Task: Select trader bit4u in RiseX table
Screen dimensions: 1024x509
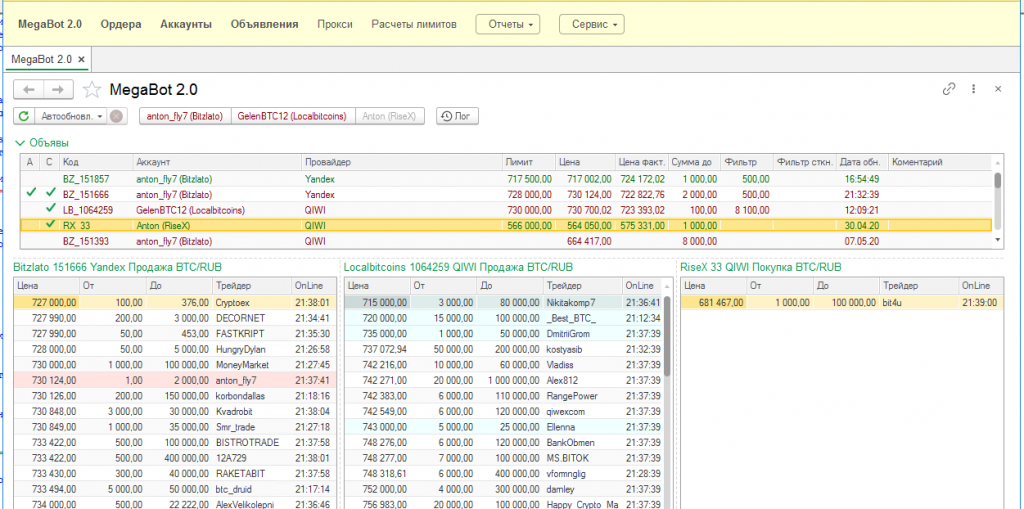Action: (840, 303)
